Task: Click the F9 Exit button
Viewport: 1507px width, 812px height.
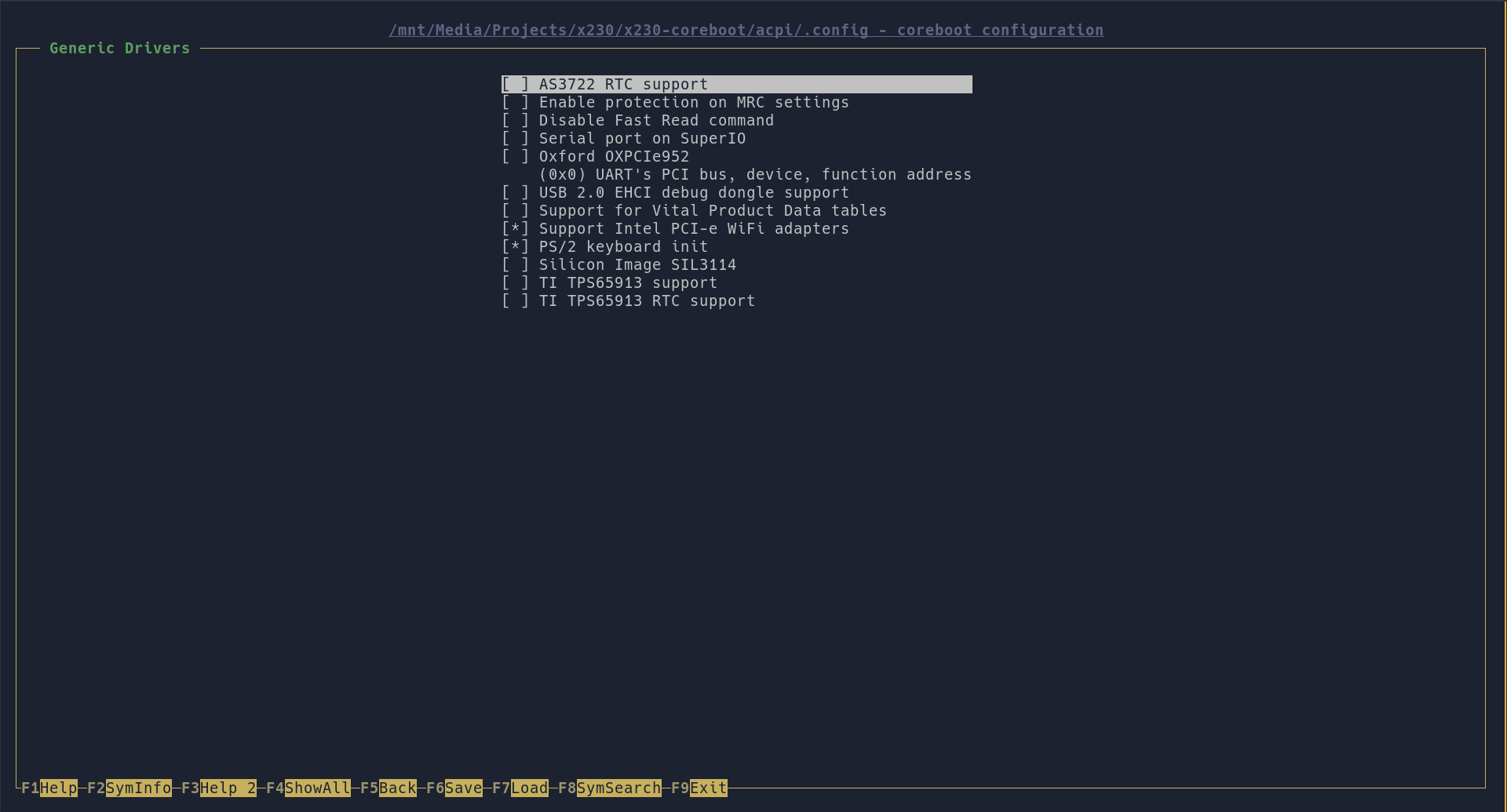Action: coord(699,788)
